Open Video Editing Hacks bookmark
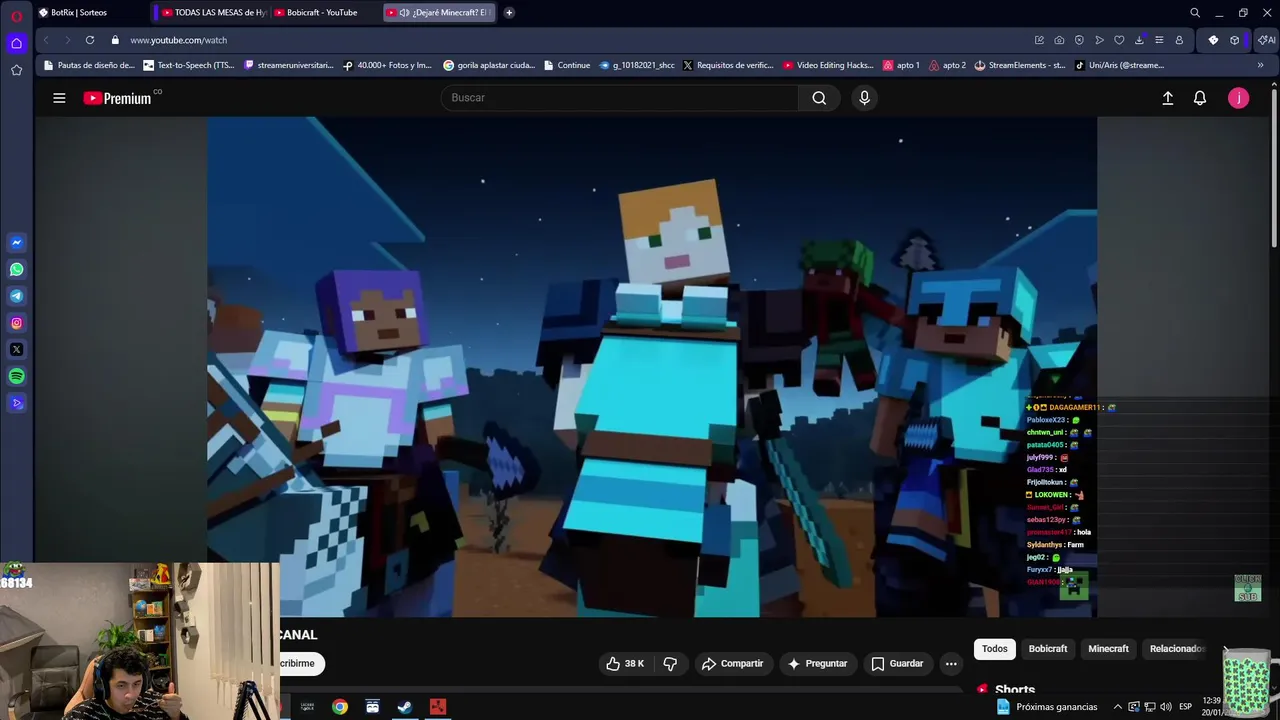1280x720 pixels. pos(829,65)
